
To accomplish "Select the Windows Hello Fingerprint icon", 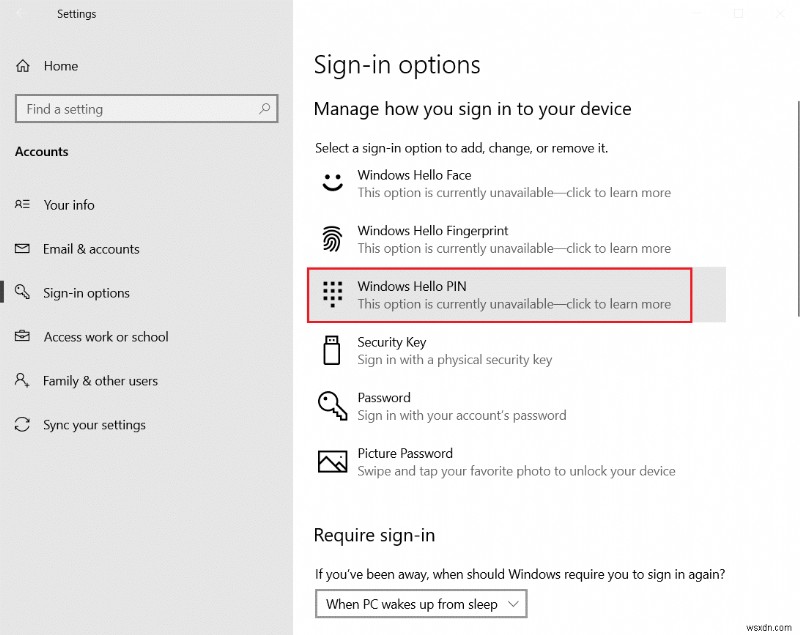I will [332, 239].
